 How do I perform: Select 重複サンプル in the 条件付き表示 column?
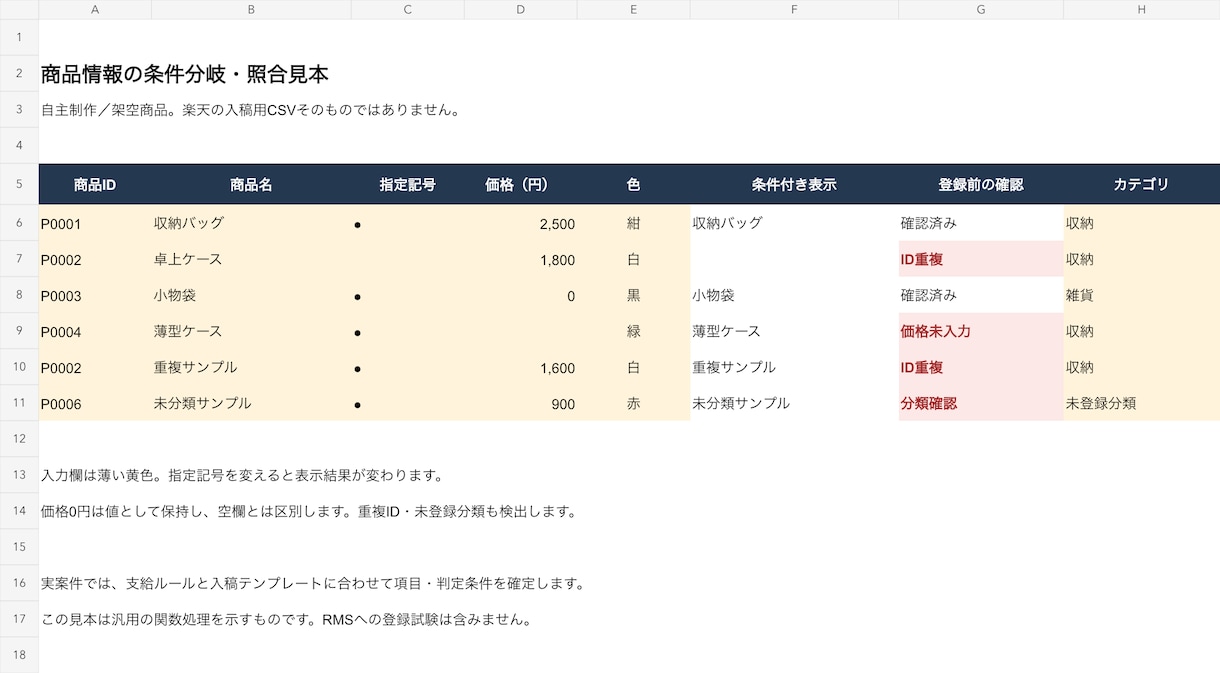(x=794, y=367)
